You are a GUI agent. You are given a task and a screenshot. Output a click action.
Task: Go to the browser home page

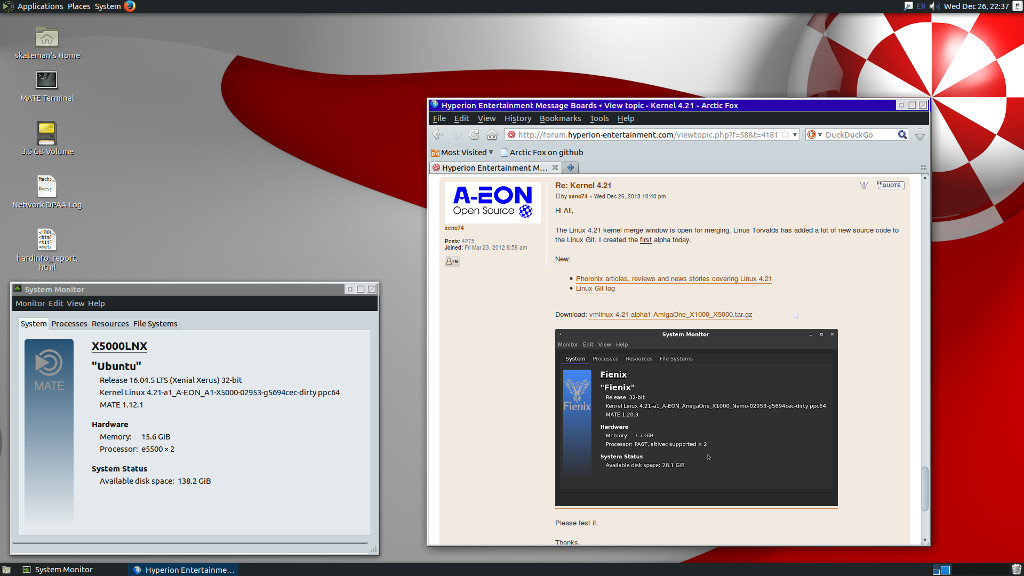[492, 135]
